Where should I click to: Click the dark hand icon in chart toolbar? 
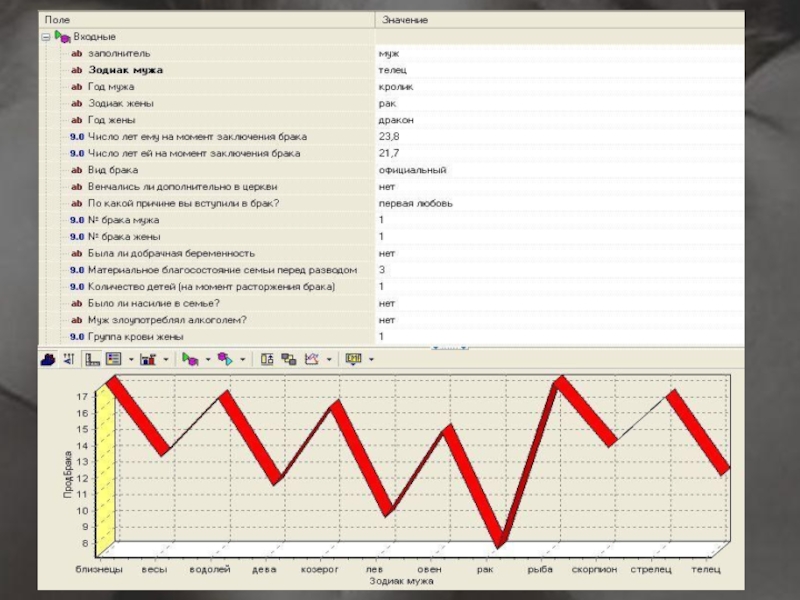pyautogui.click(x=49, y=358)
